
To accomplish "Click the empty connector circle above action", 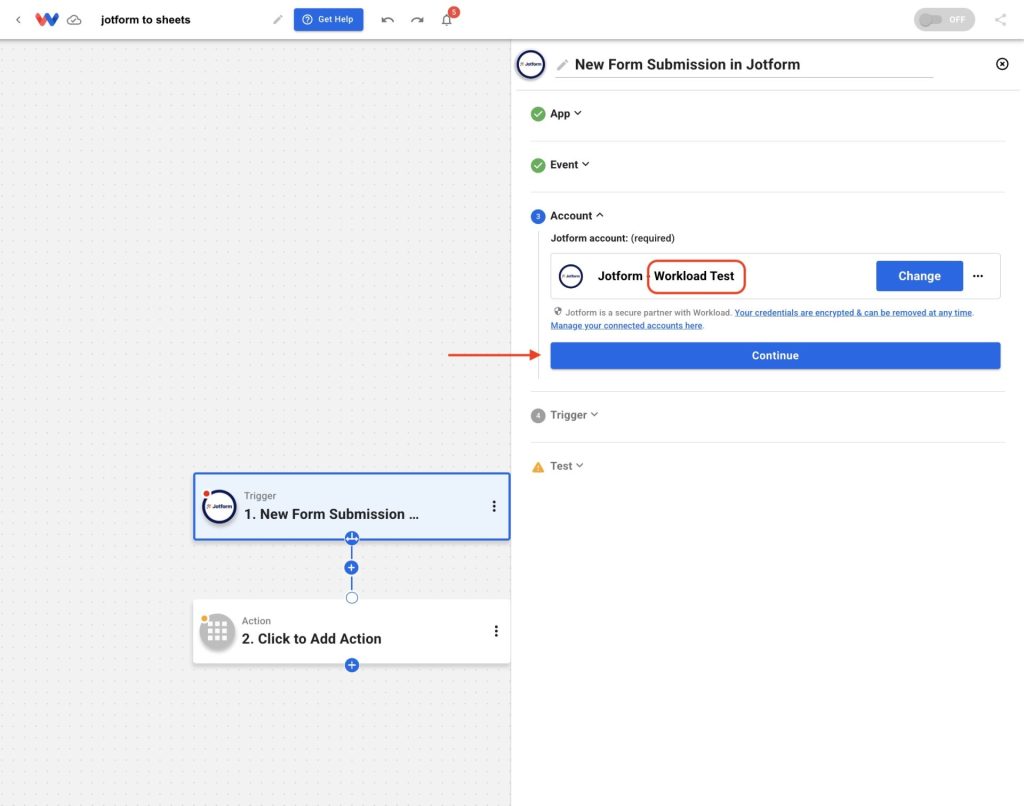I will coord(351,598).
